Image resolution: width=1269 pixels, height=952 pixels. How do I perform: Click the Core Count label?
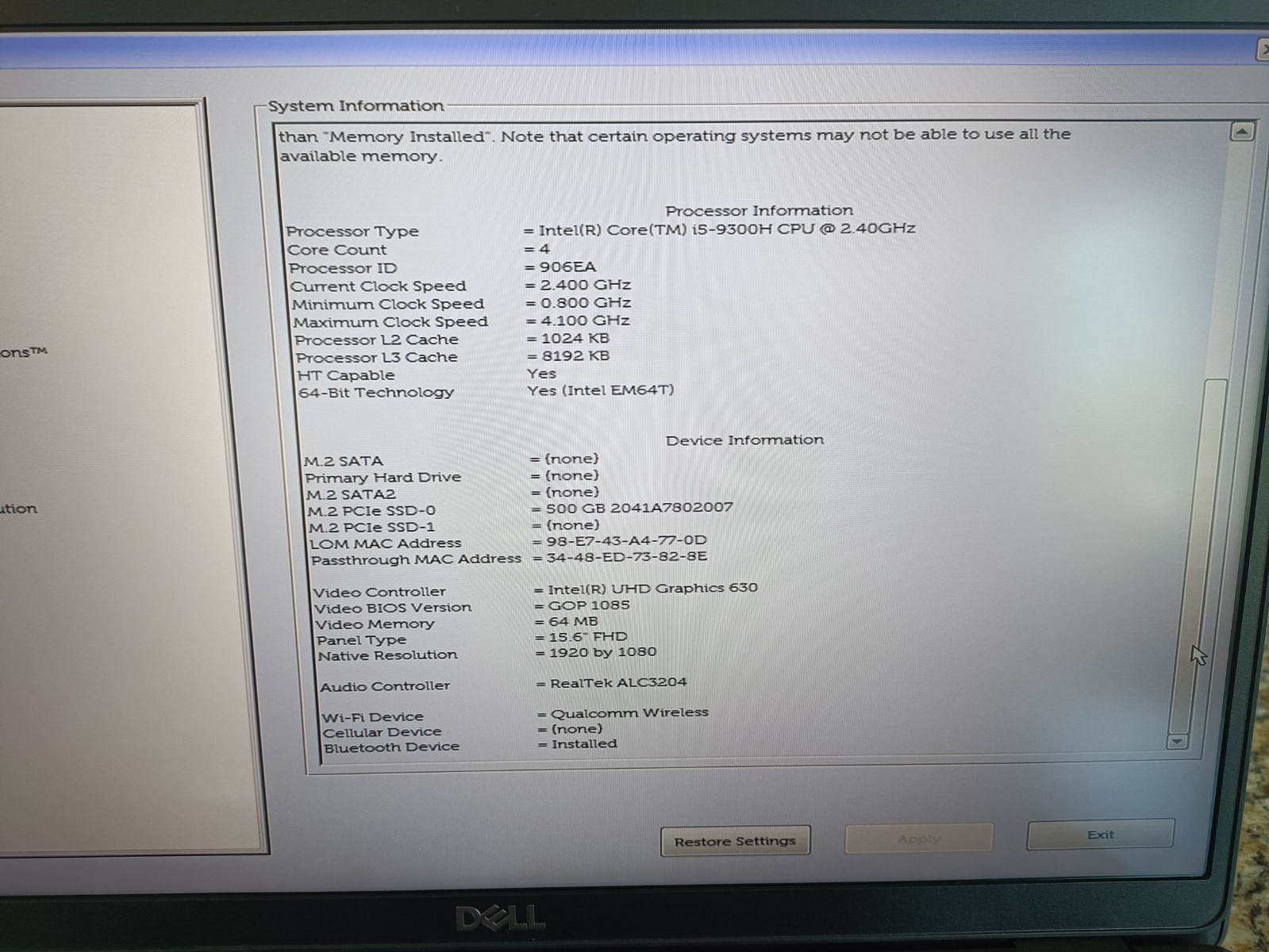(337, 249)
